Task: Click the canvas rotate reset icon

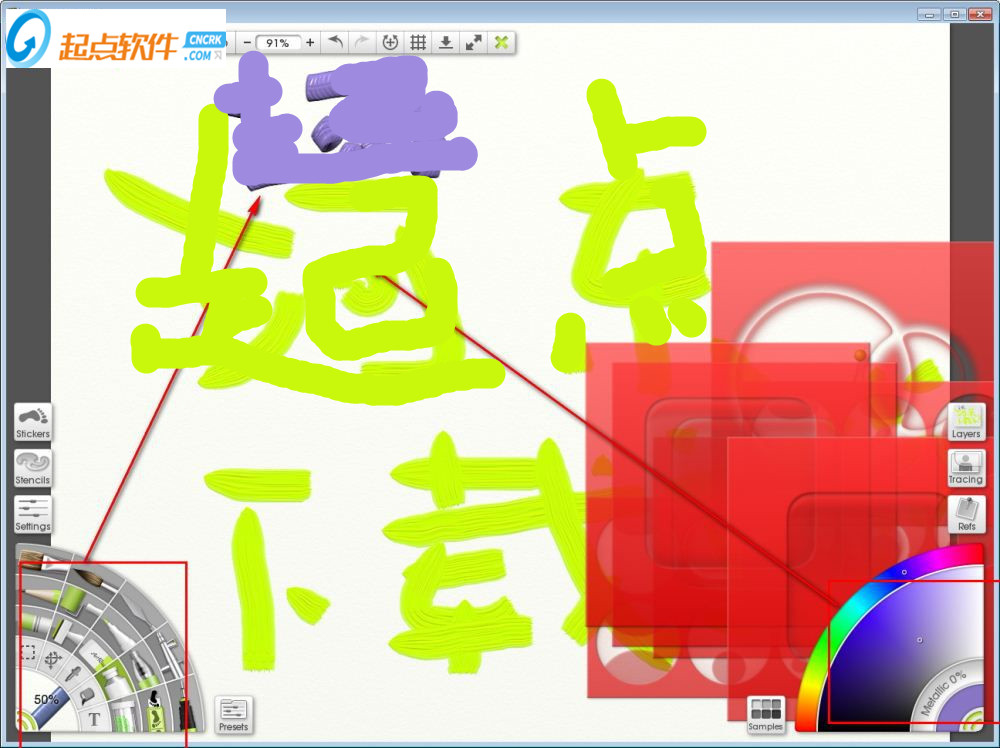Action: click(390, 43)
